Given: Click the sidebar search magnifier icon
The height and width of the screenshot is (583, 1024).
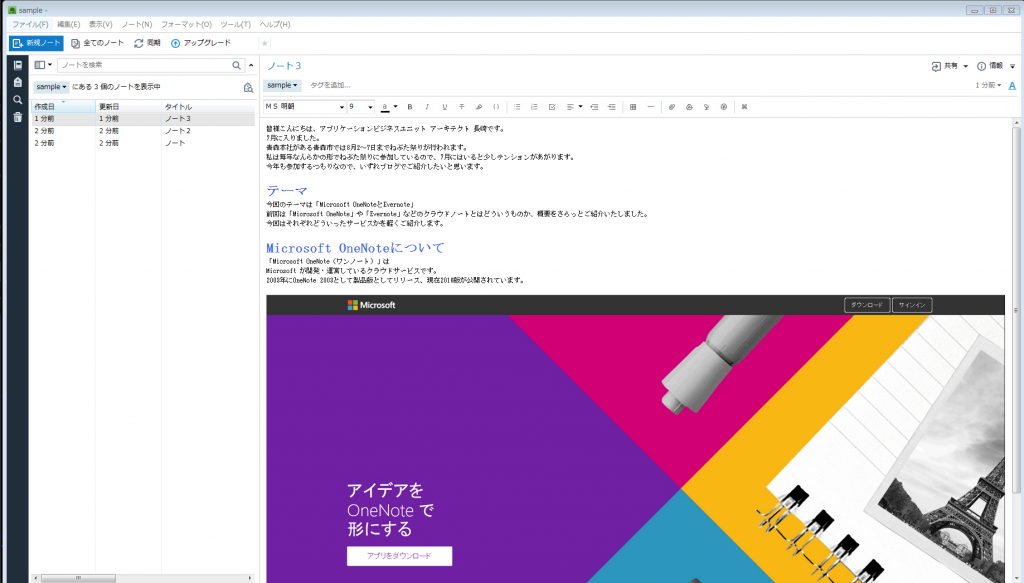Looking at the screenshot, I should (x=17, y=100).
